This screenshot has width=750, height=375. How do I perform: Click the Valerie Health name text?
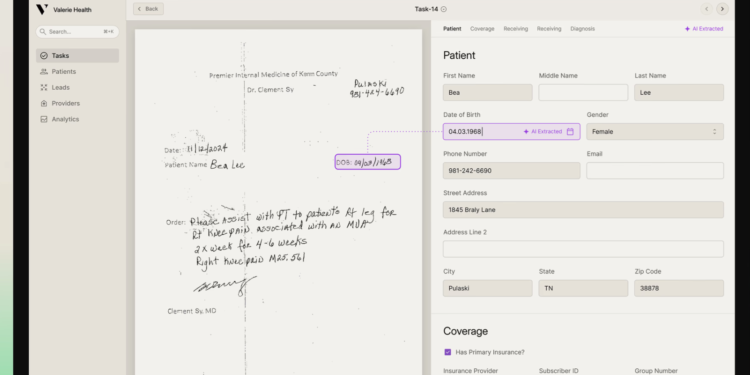72,10
